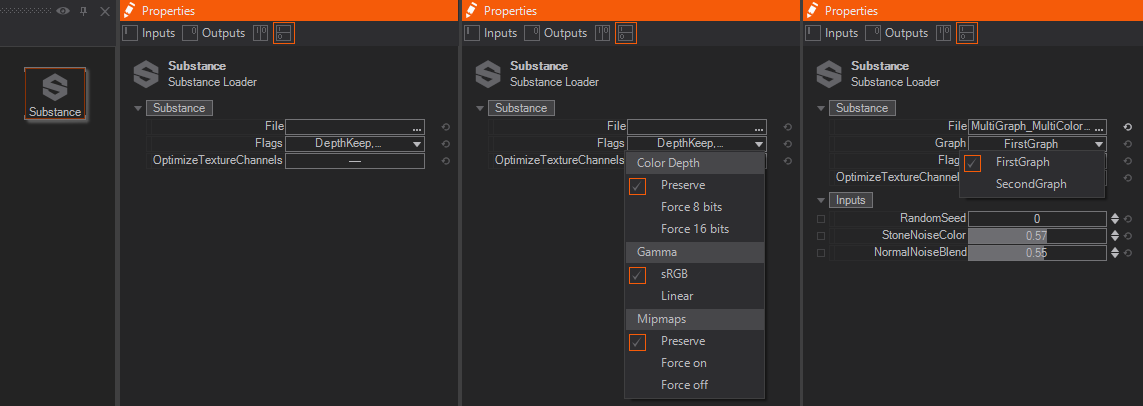Tick the checkbox left of RandomSeed
Viewport: 1143px width, 406px height.
click(821, 219)
